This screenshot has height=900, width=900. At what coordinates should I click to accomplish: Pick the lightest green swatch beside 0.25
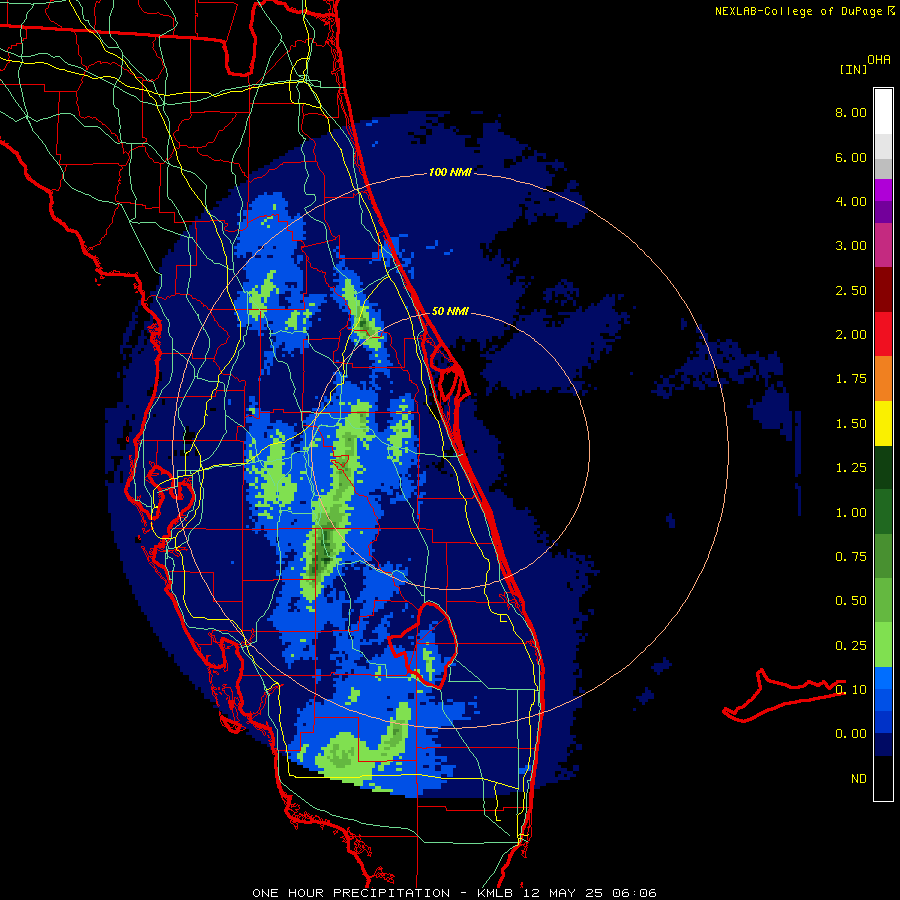[x=883, y=645]
